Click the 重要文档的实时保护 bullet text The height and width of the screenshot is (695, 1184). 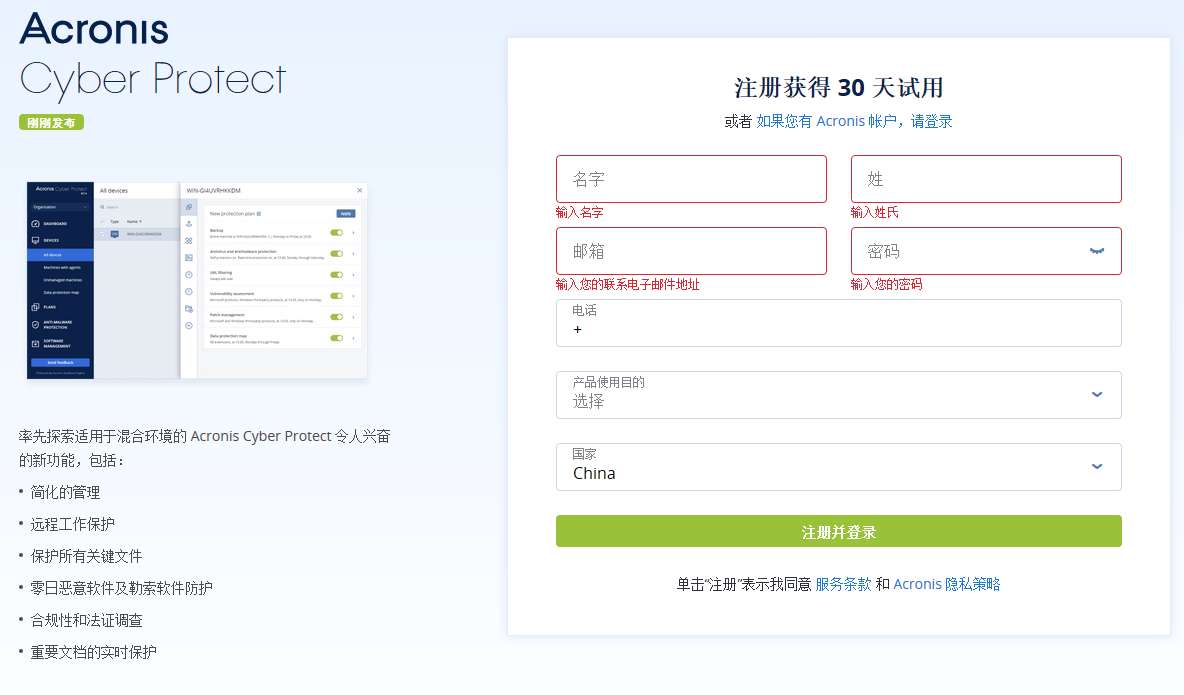tap(94, 652)
